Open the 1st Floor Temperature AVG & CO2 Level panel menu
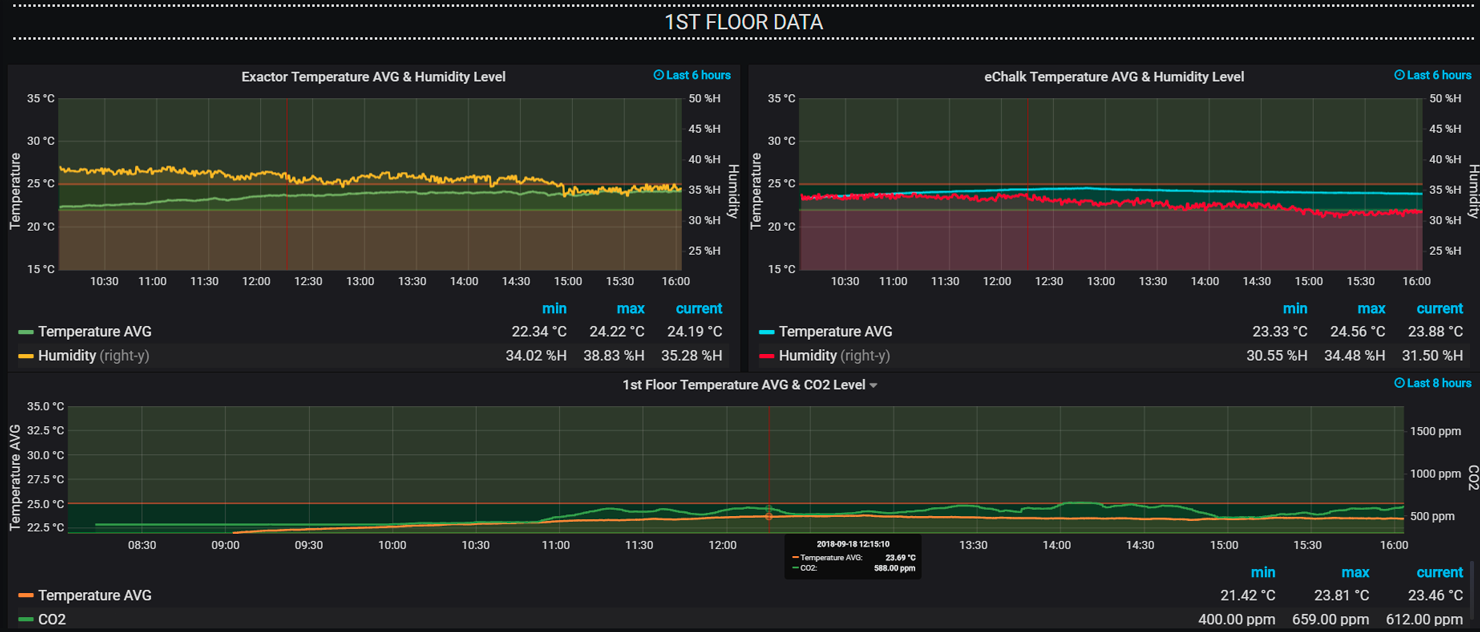Viewport: 1480px width, 632px height. [x=874, y=385]
